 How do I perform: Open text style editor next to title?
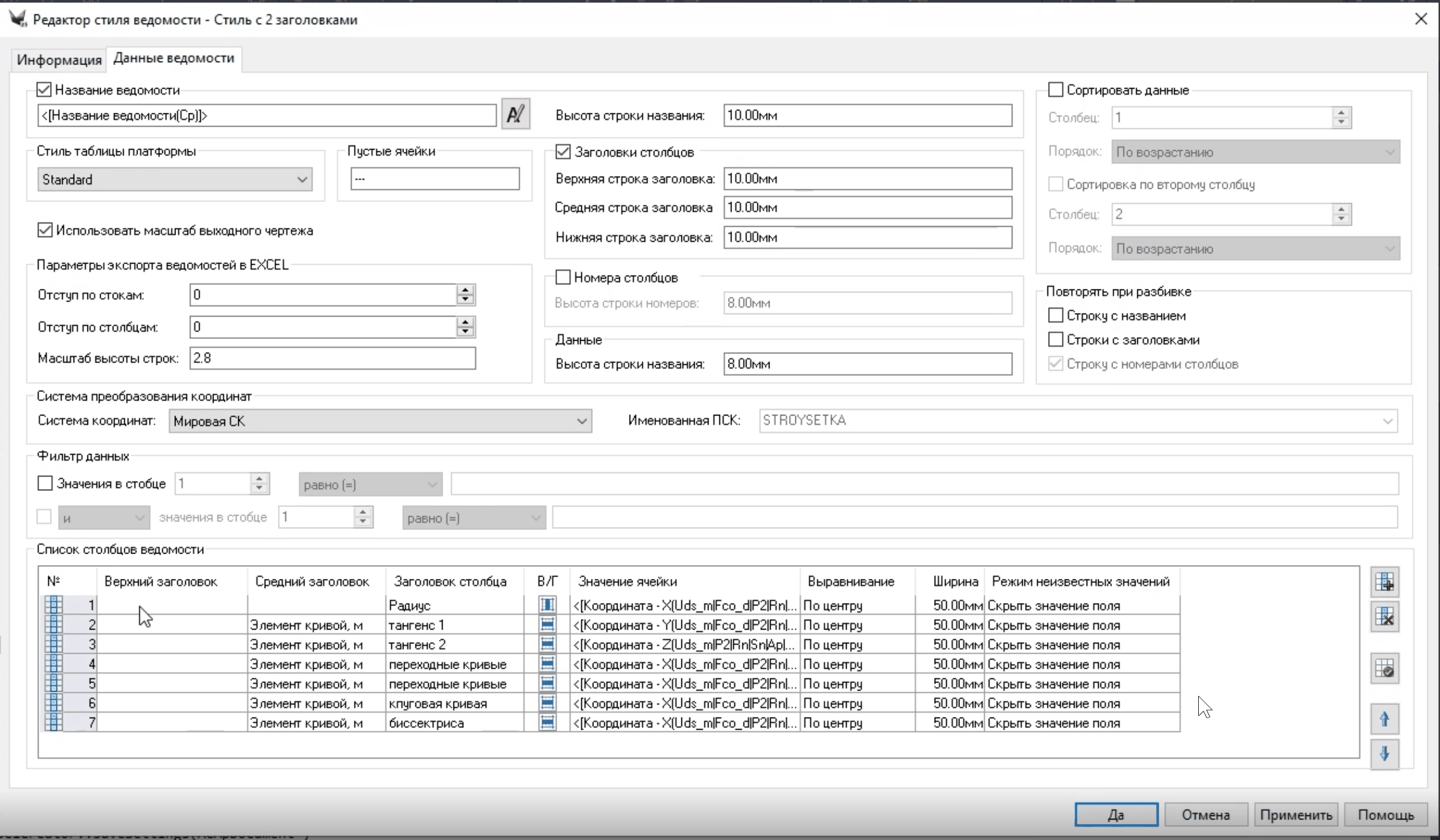(516, 114)
